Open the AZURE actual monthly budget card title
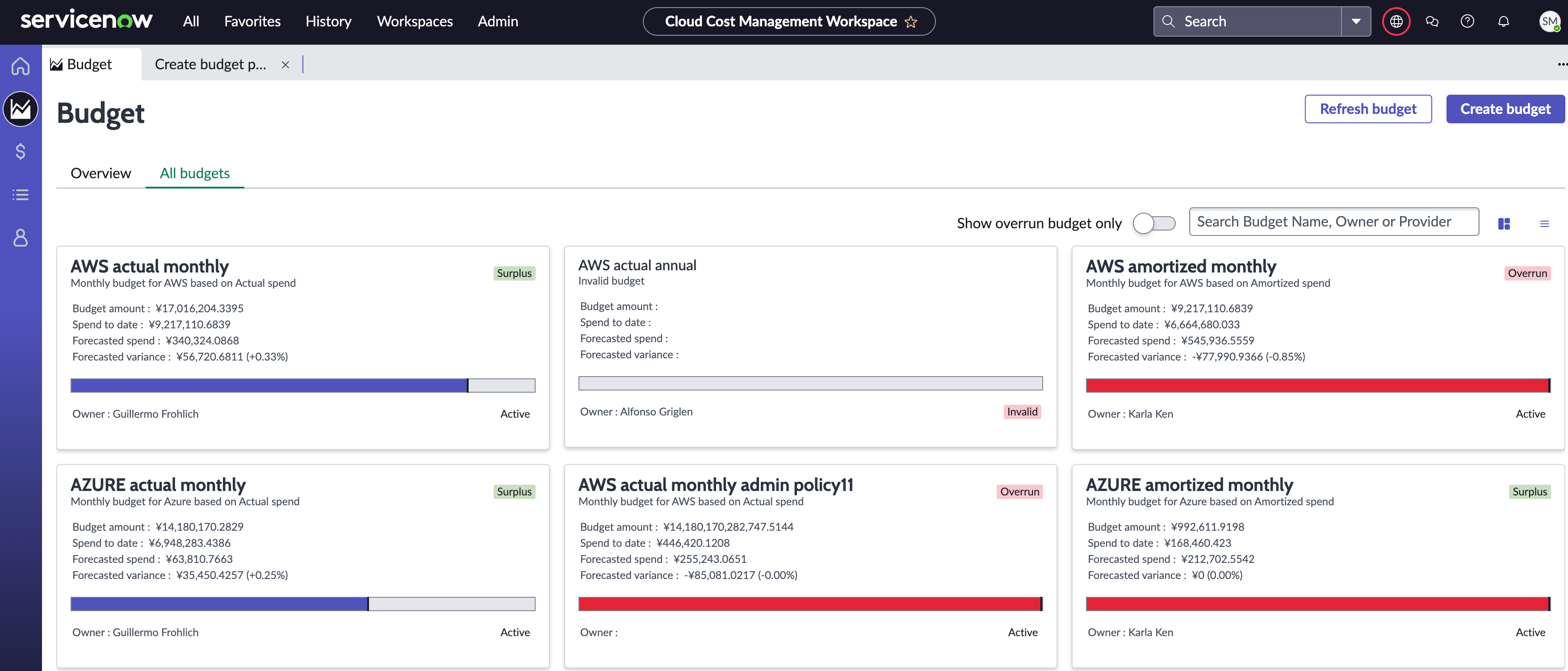The image size is (1568, 671). [158, 485]
